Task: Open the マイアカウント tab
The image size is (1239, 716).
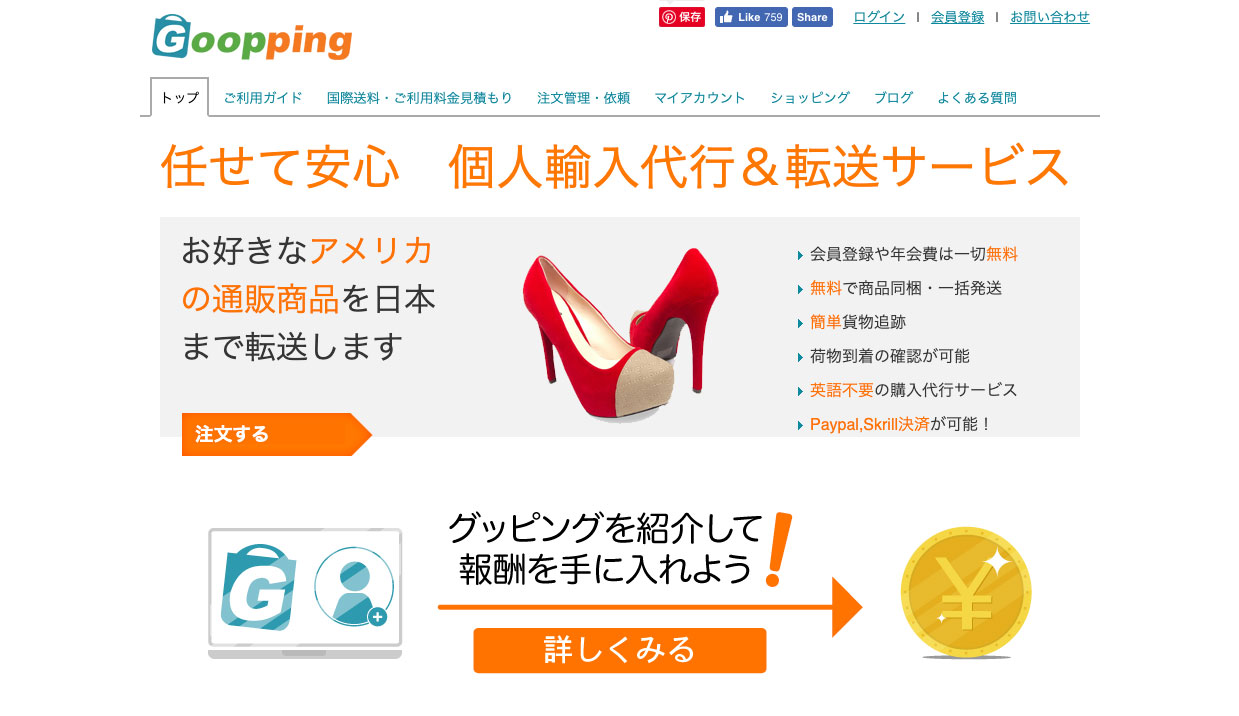Action: coord(700,98)
